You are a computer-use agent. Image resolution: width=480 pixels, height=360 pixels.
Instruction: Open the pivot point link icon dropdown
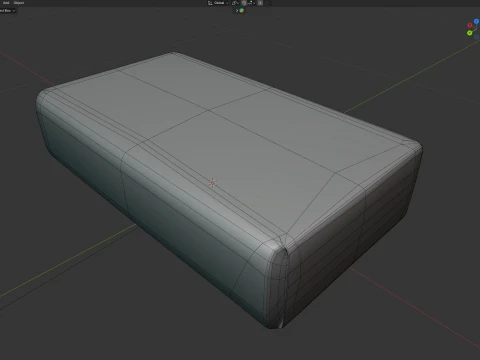click(x=236, y=3)
